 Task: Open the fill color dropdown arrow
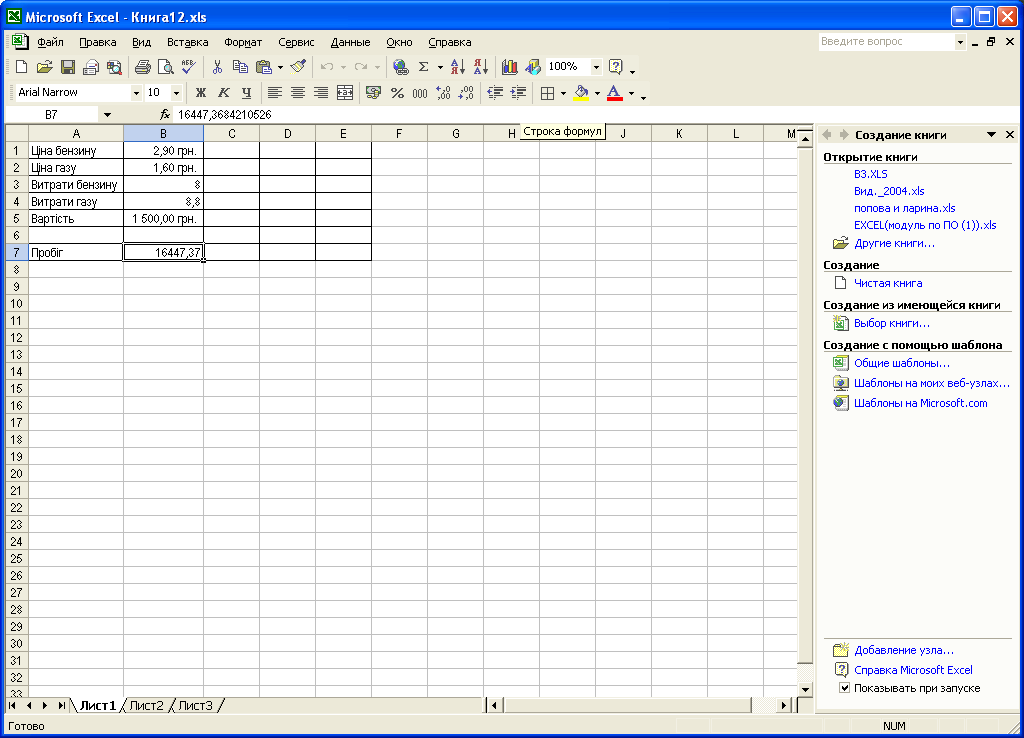pos(597,93)
